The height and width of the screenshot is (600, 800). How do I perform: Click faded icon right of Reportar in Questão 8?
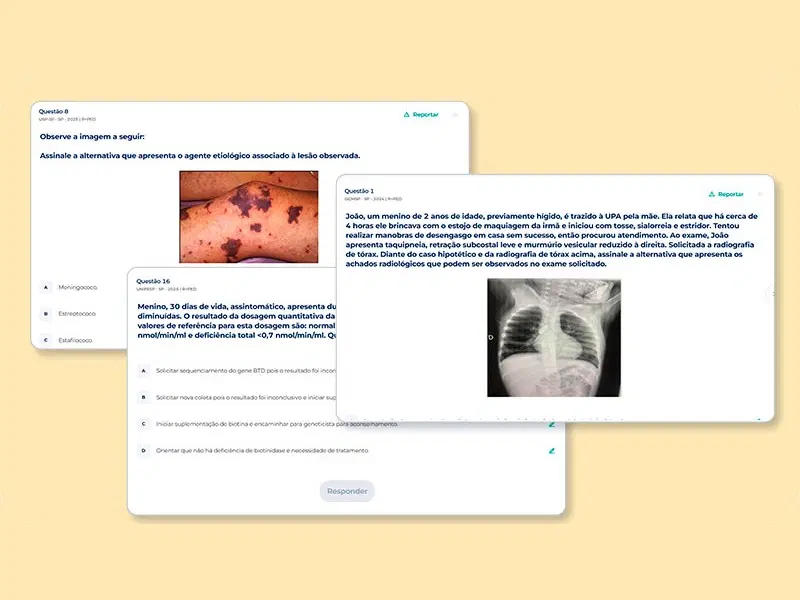coord(455,115)
